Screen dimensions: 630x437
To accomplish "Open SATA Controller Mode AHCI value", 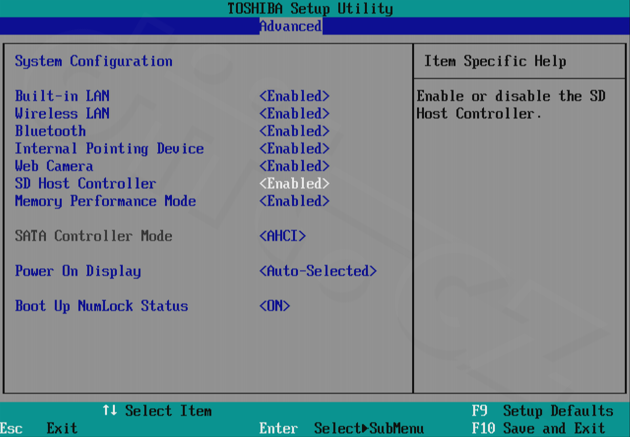I will tap(282, 236).
